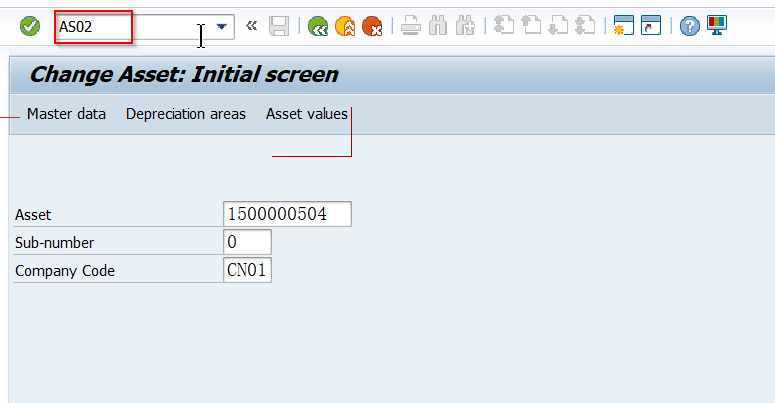775x403 pixels.
Task: Click the Create New Session icon
Action: [x=625, y=27]
